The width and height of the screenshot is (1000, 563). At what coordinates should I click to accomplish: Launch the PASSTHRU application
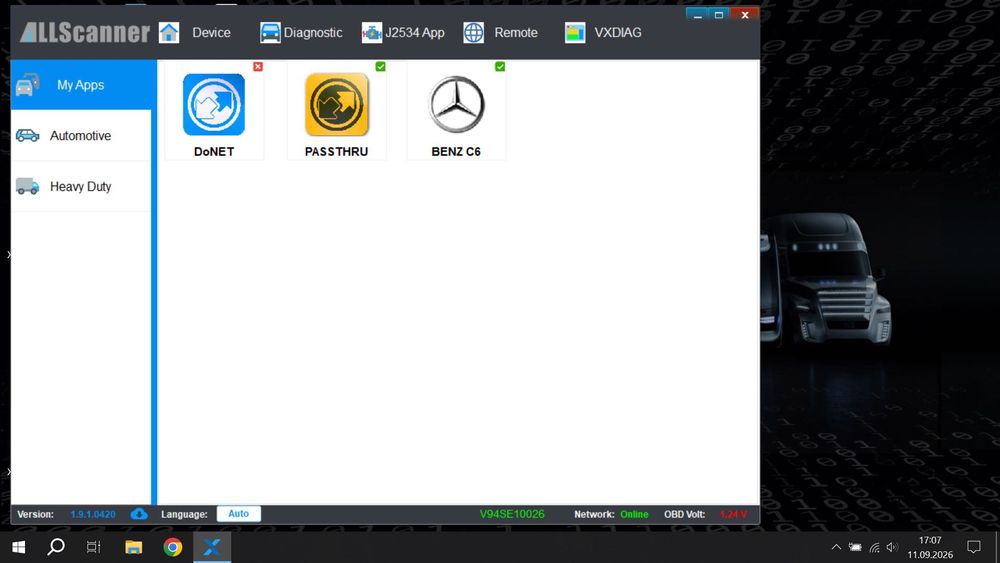(336, 111)
